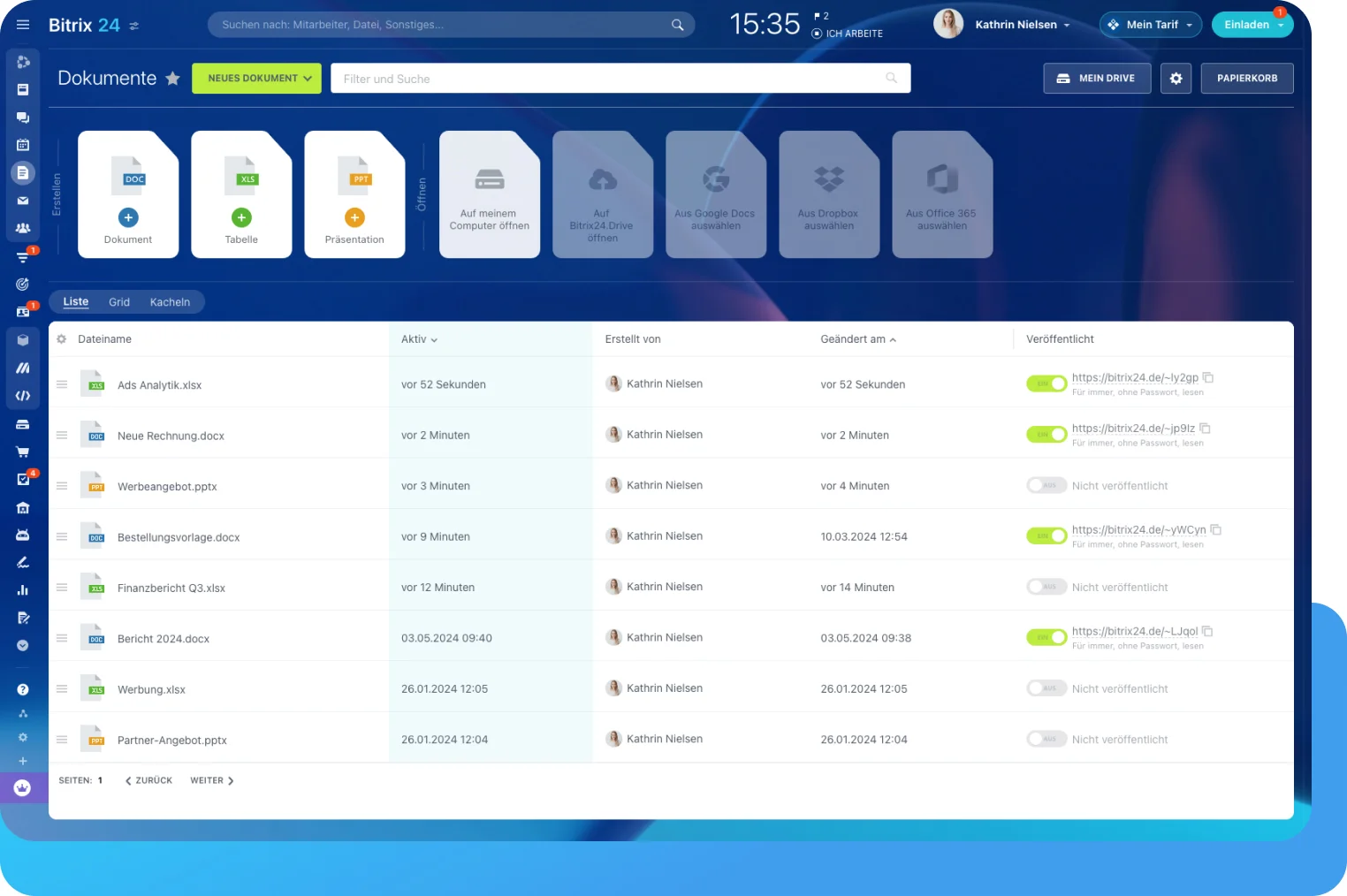
Task: Click the Filter und Suche field
Action: (x=610, y=79)
